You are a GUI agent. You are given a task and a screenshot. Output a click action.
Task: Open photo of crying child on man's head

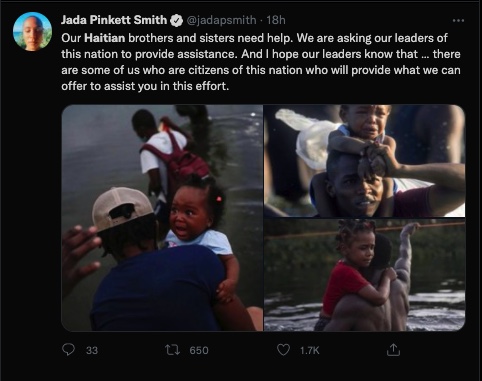tap(364, 161)
